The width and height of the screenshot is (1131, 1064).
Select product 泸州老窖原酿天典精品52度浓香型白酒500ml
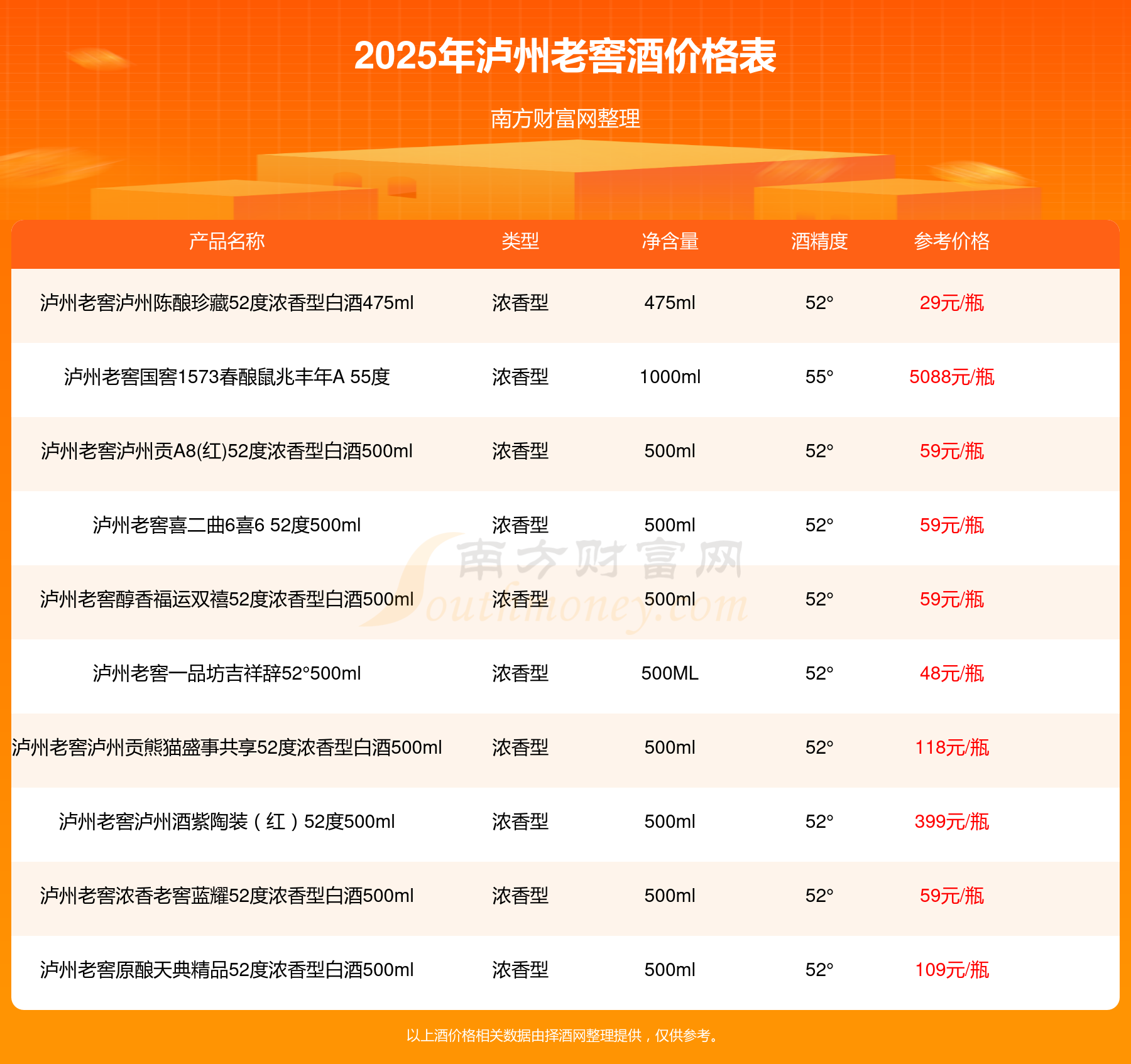click(227, 970)
